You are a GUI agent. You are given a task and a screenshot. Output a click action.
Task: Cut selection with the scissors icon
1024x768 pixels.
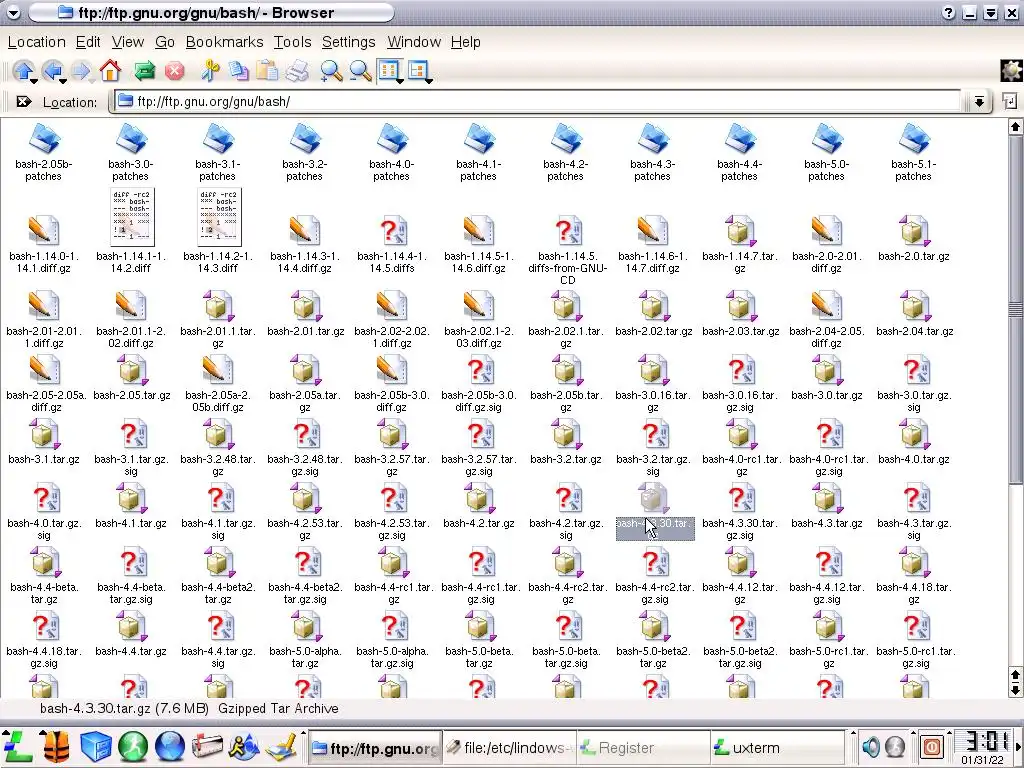click(x=210, y=70)
